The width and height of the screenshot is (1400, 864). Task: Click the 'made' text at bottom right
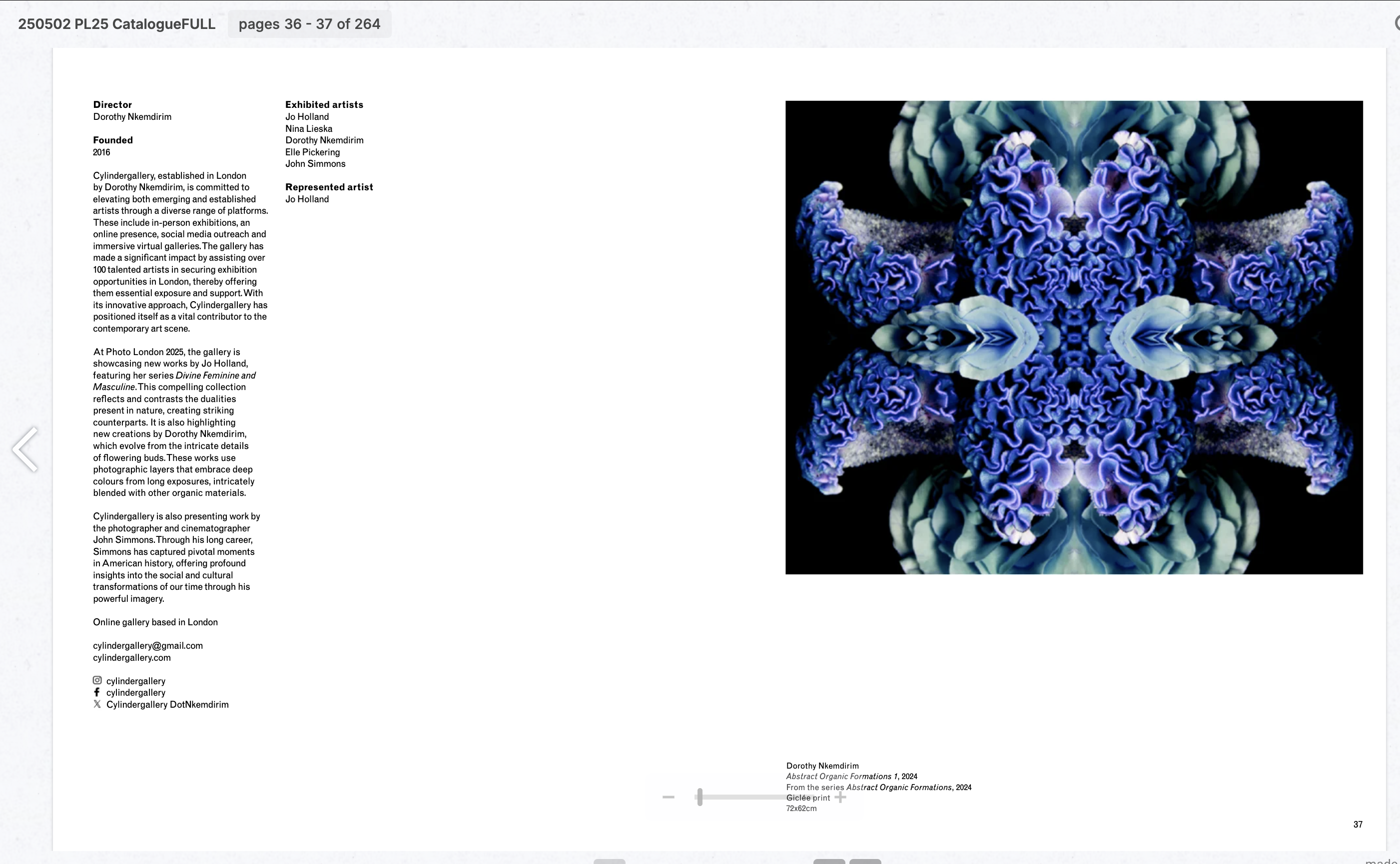pyautogui.click(x=1382, y=861)
